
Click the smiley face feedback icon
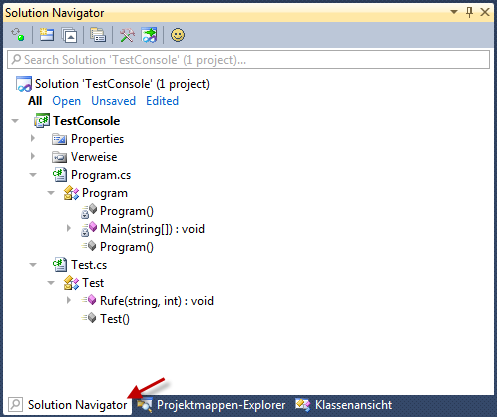(x=178, y=35)
